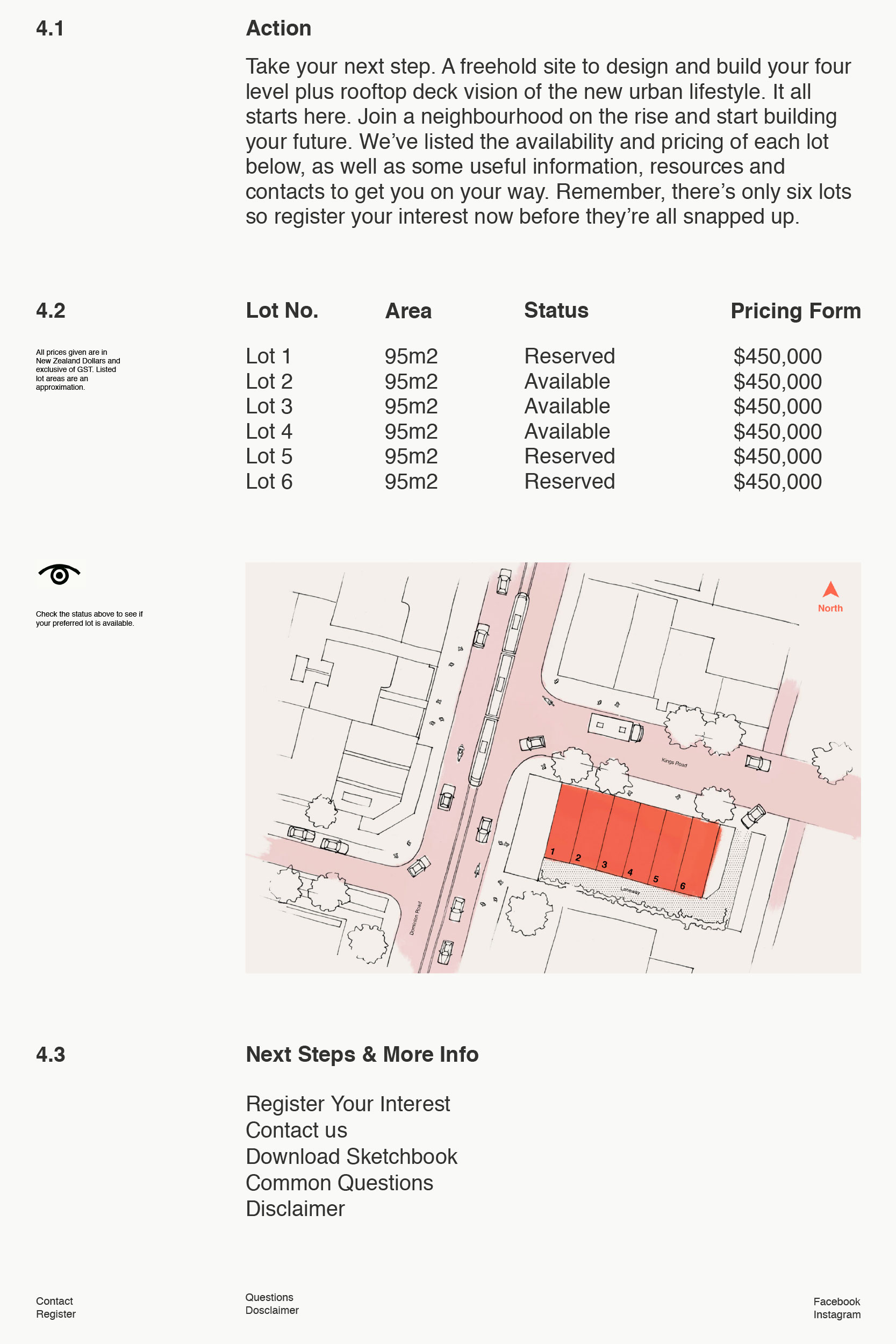The width and height of the screenshot is (896, 1344).
Task: Click the red North arrow icon
Action: tap(830, 590)
